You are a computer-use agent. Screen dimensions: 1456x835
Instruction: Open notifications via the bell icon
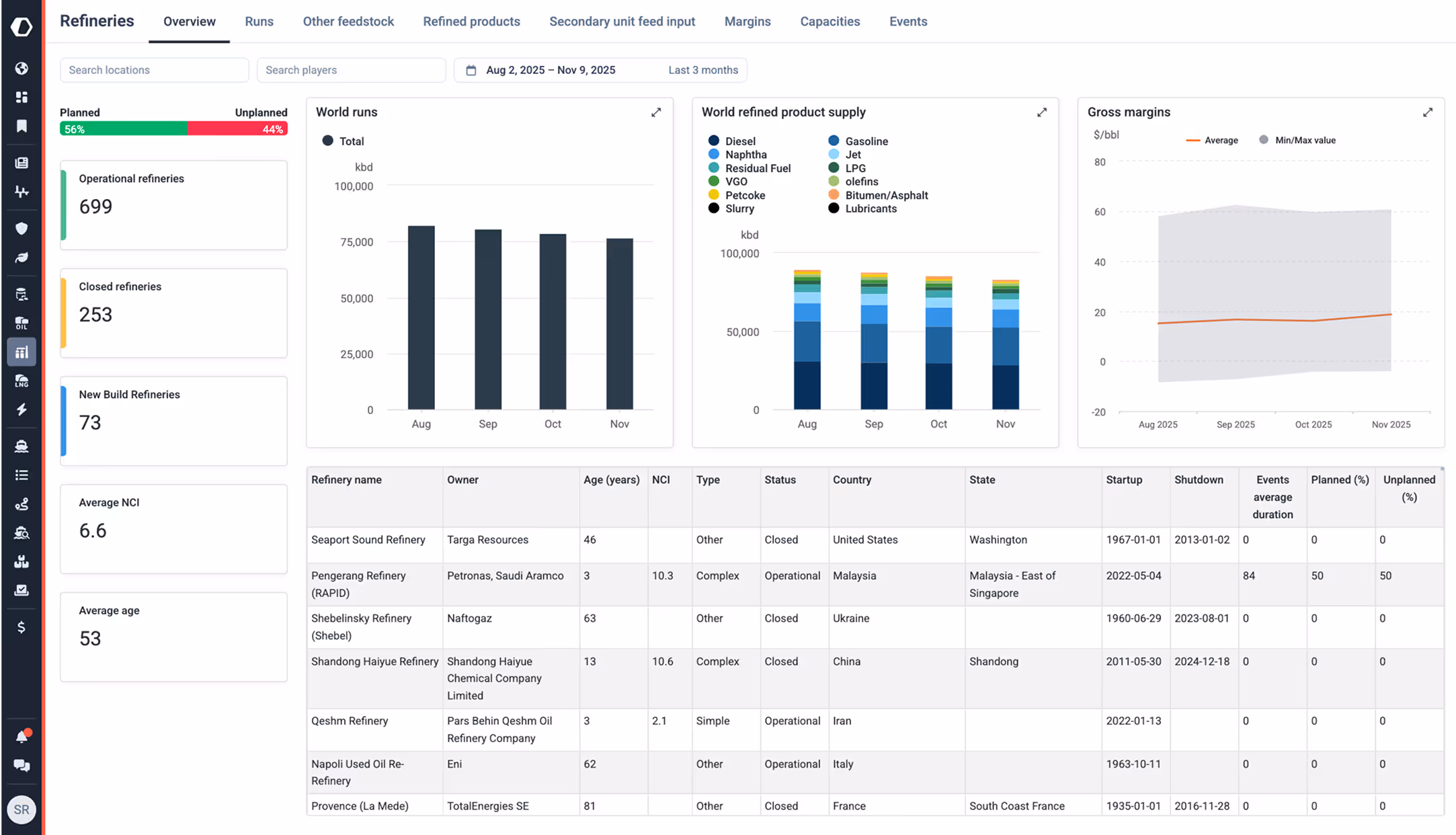(22, 735)
